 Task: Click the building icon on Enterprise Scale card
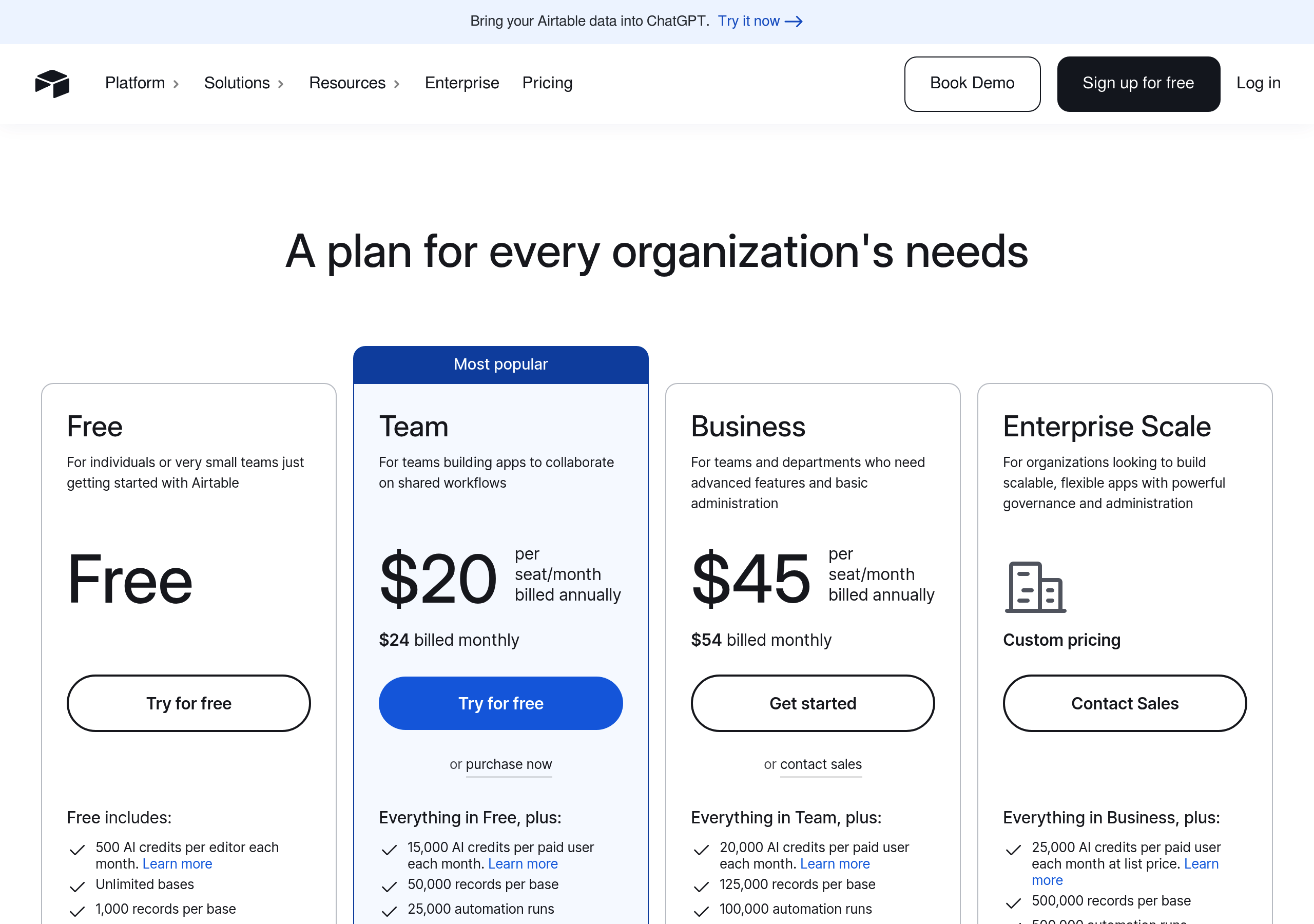click(1035, 587)
